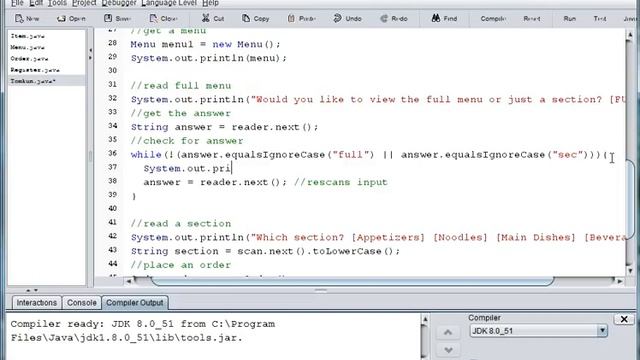This screenshot has height=360, width=640.
Task: Cut selection with the scissors icon
Action: tap(213, 18)
